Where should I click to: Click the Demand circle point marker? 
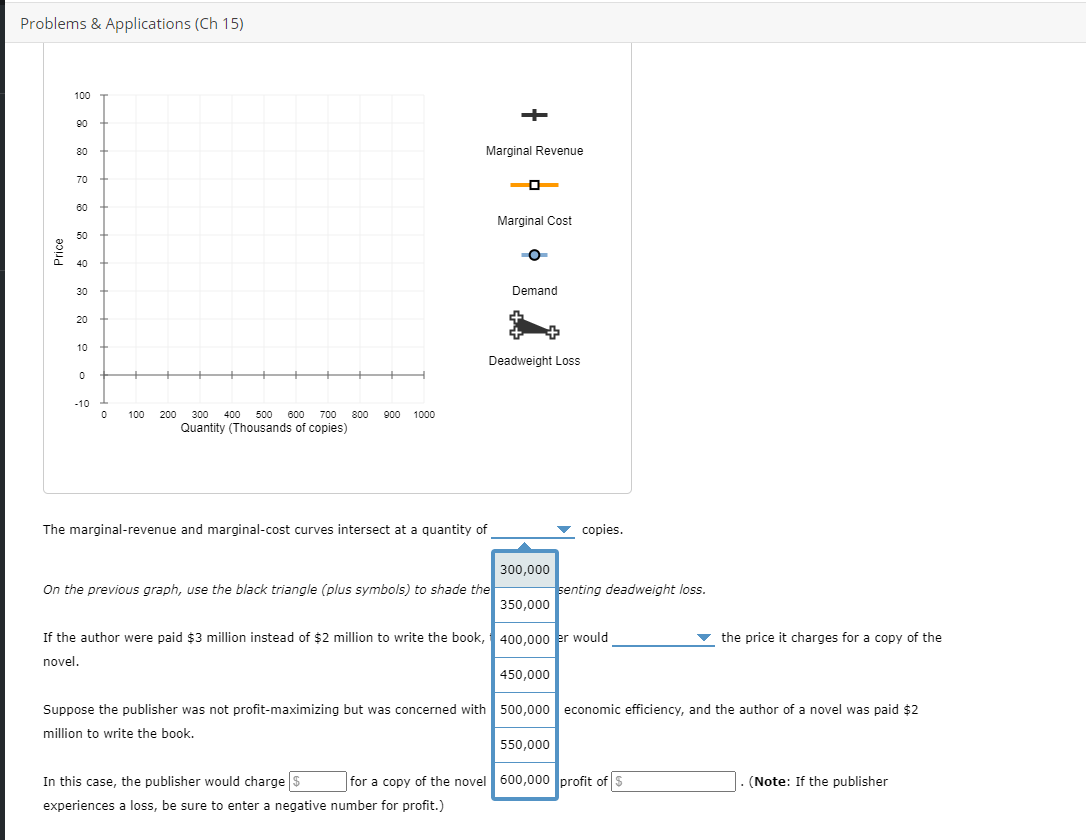[534, 255]
